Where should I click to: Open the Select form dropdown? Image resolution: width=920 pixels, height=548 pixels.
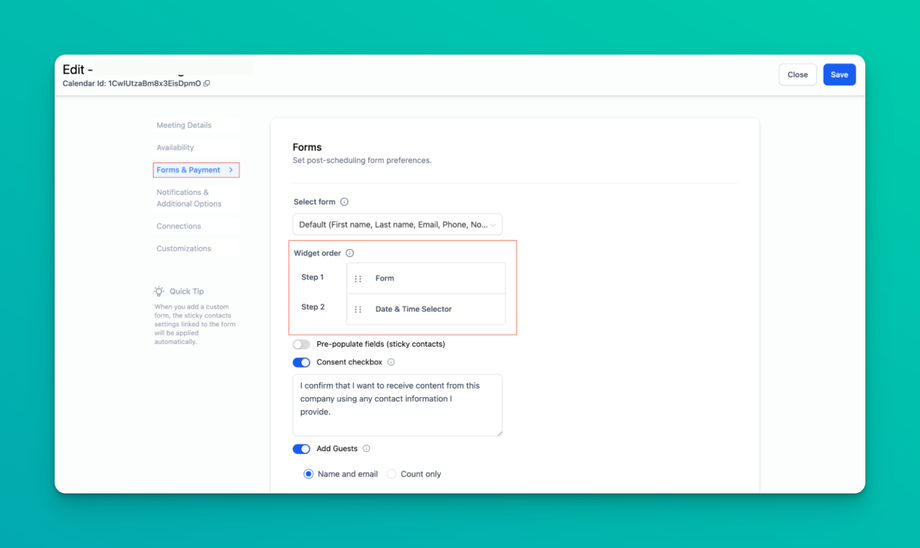(397, 225)
